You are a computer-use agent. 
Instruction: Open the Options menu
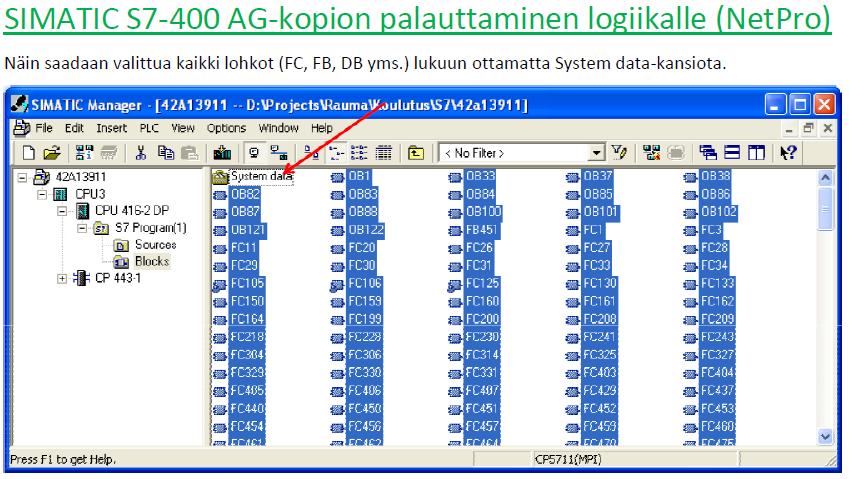[x=226, y=128]
